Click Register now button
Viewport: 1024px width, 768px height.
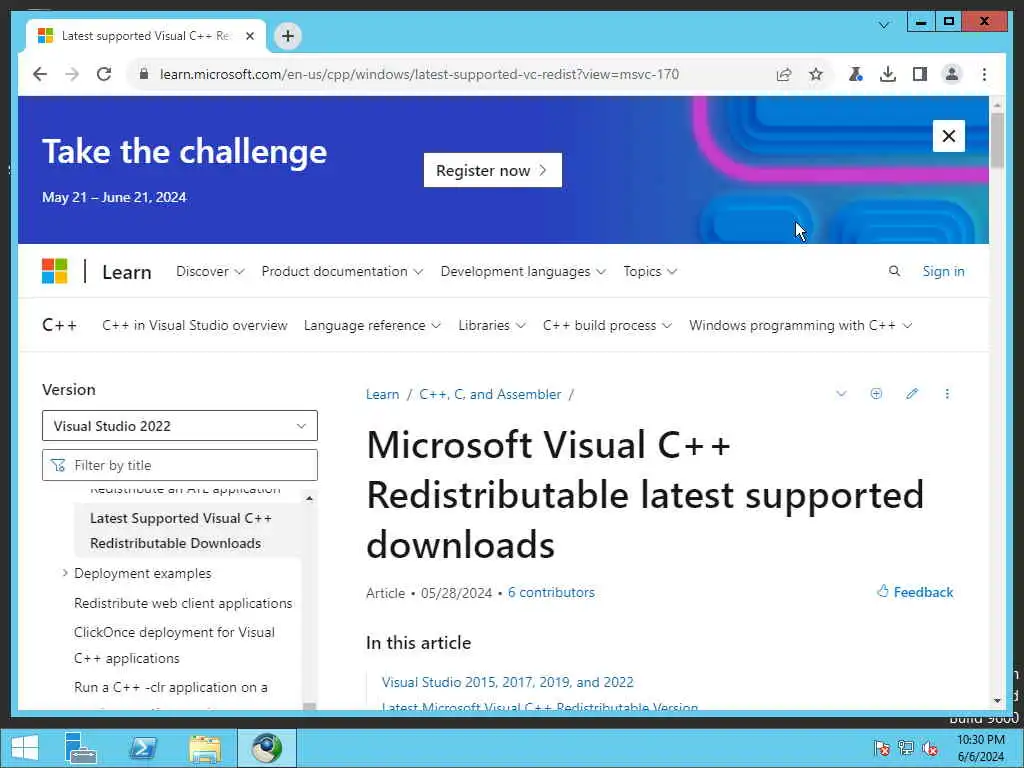coord(492,170)
